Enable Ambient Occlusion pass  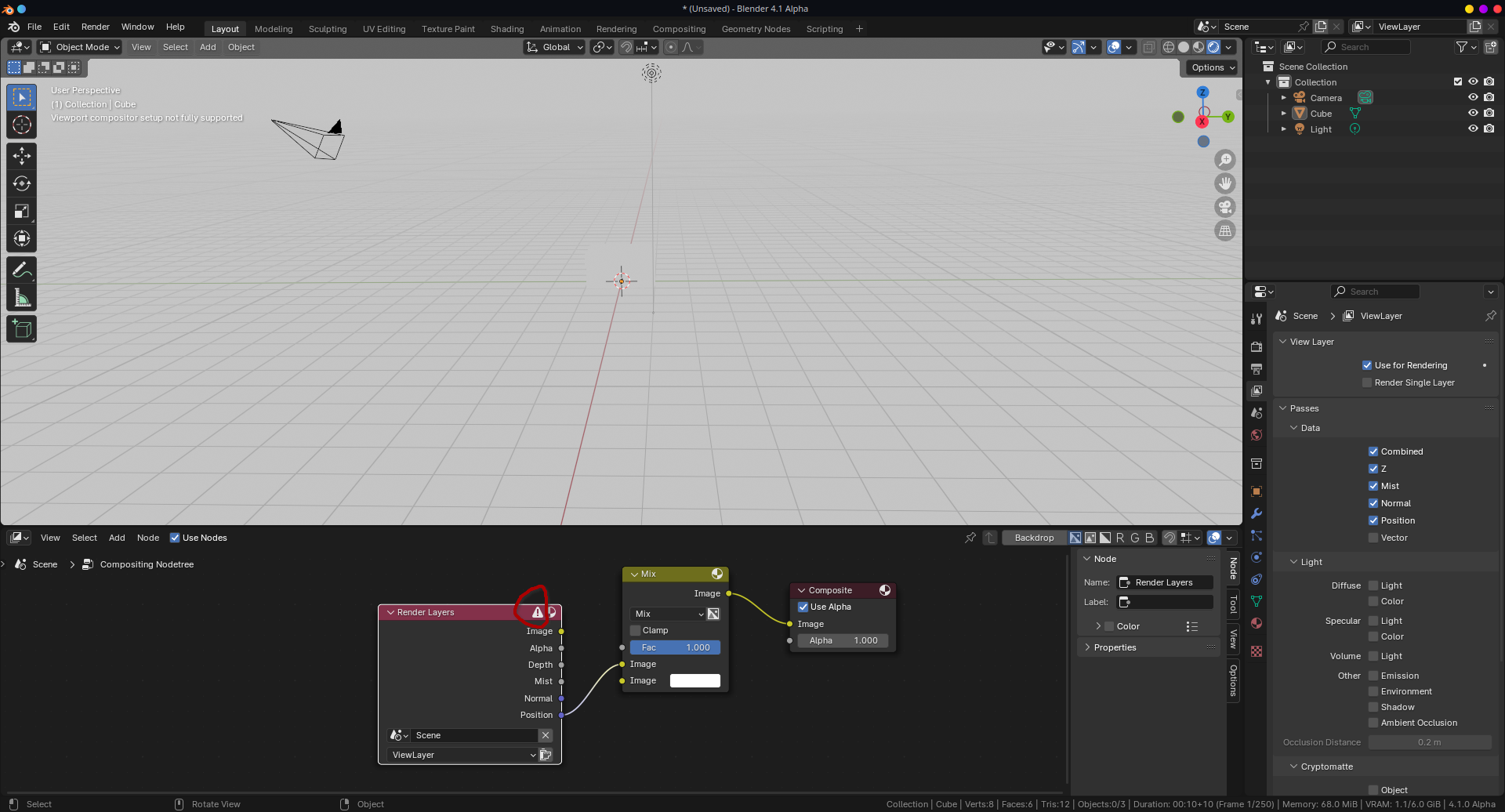[x=1373, y=723]
